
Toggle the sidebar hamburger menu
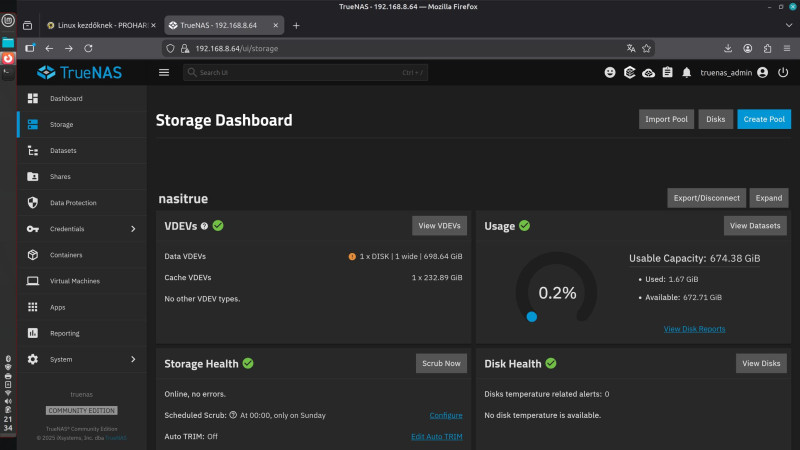click(164, 72)
